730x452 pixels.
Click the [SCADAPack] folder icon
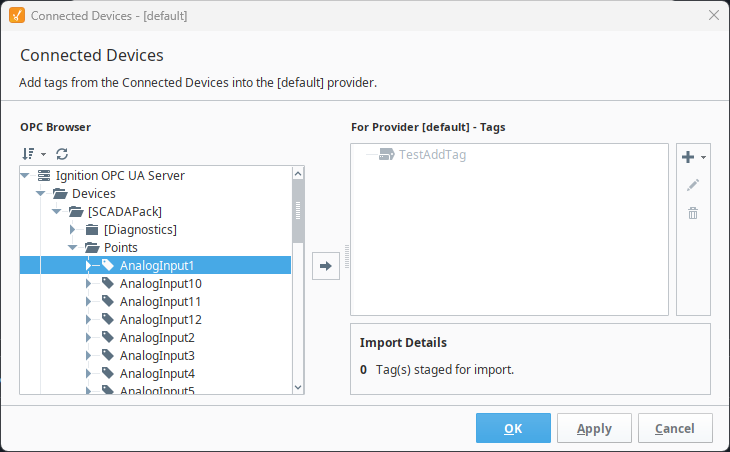click(x=76, y=211)
